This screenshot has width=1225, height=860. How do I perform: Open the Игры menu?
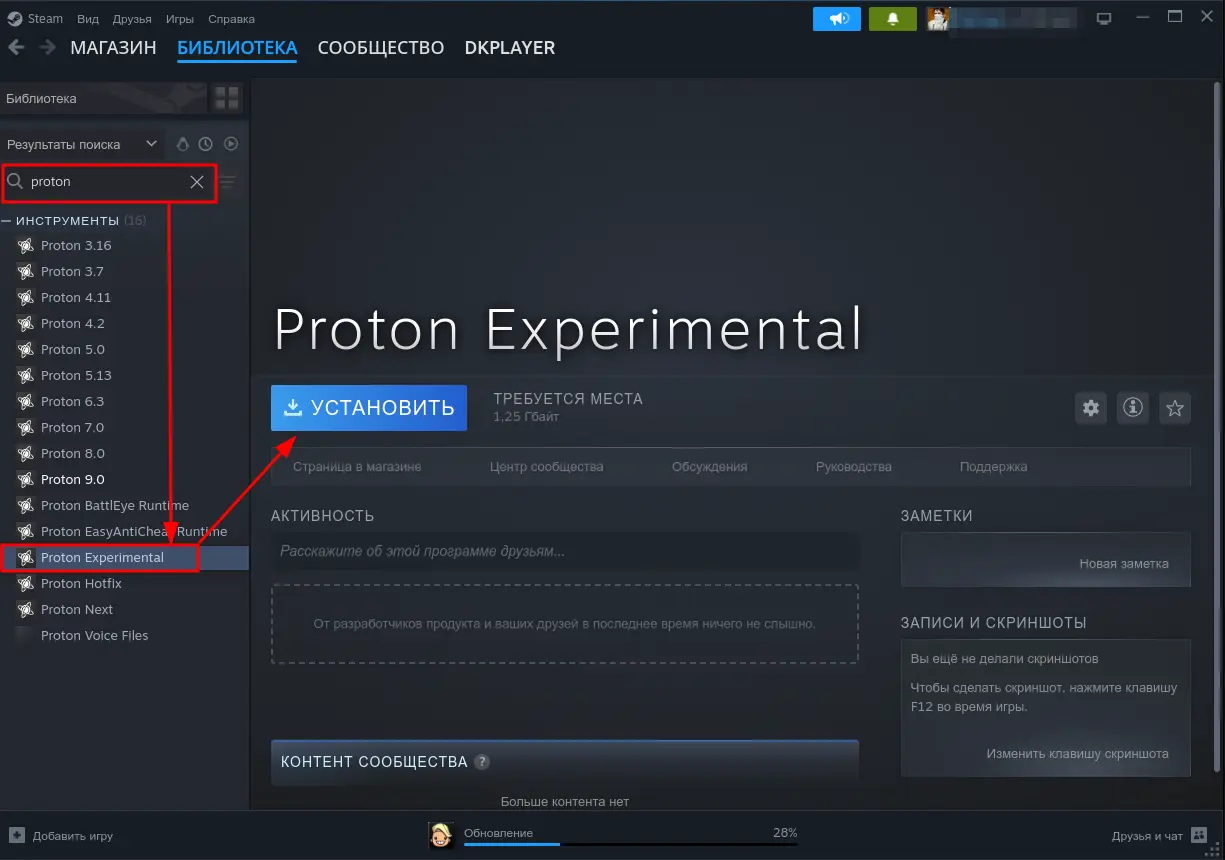pyautogui.click(x=180, y=19)
